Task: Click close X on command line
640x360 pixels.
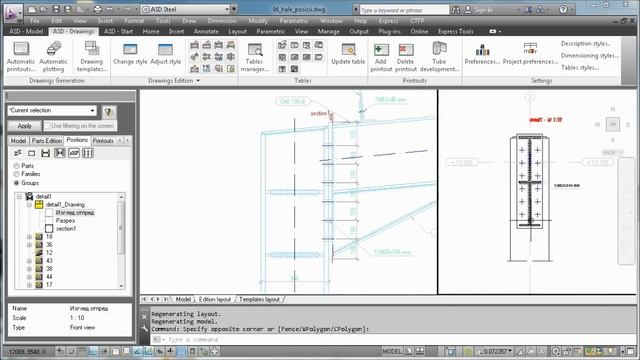Action: pyautogui.click(x=144, y=317)
